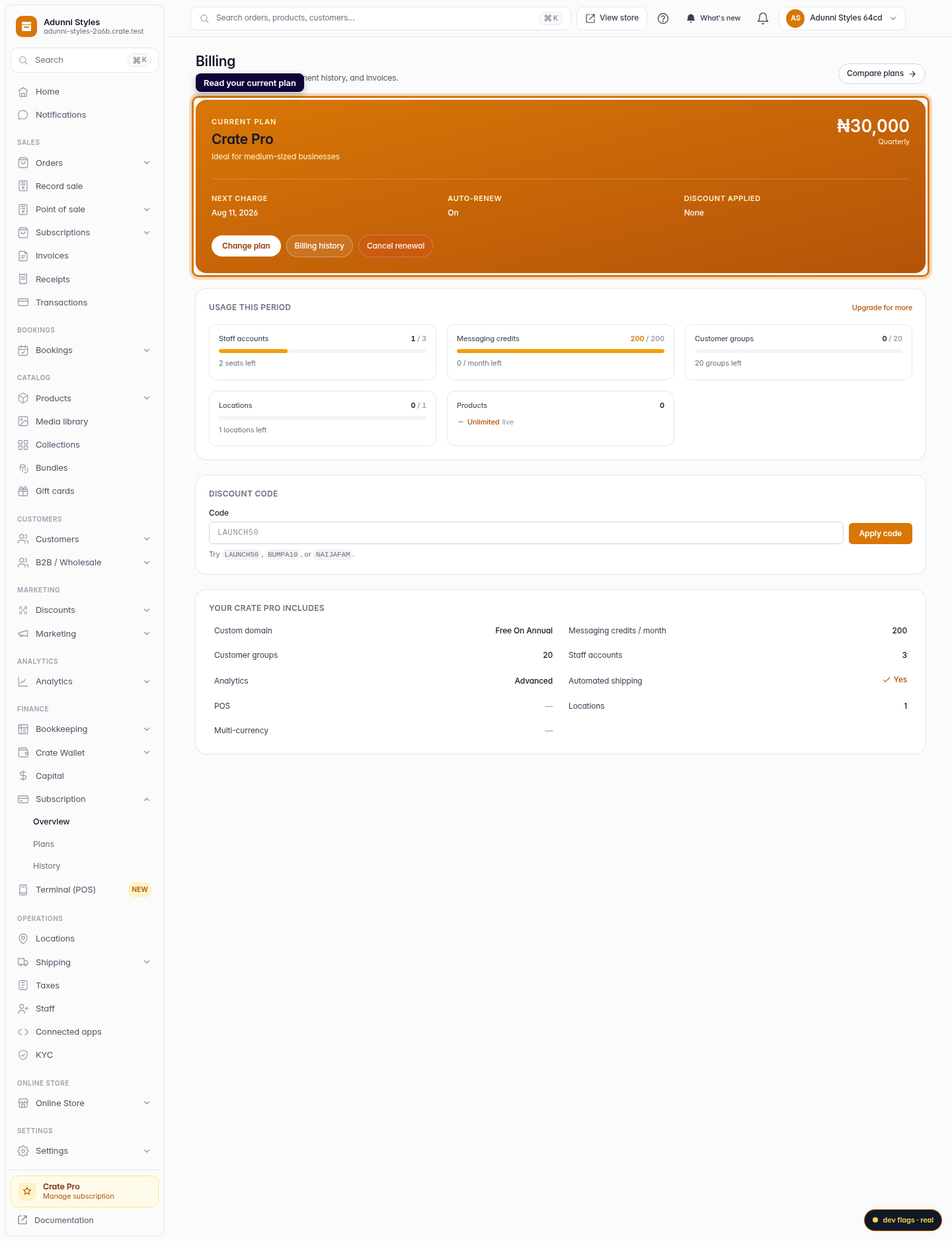Click the Record sale icon
Screen dimensions: 952x1241
pyautogui.click(x=23, y=186)
